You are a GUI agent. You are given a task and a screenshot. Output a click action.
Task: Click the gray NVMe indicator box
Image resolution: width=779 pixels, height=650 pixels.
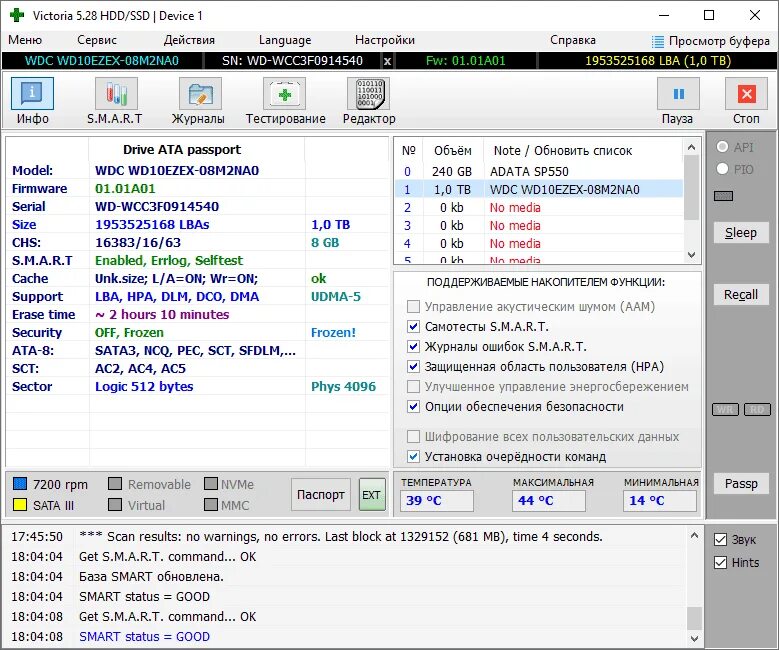coord(211,484)
